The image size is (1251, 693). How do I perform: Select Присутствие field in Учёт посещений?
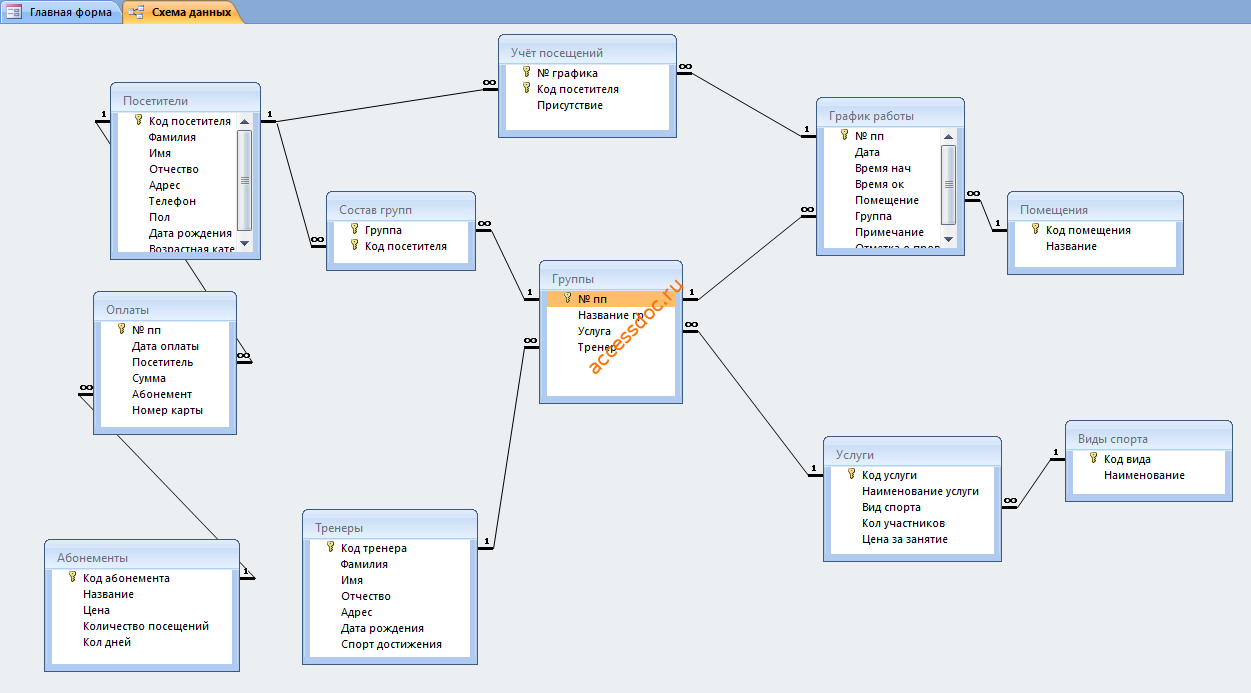coord(570,105)
